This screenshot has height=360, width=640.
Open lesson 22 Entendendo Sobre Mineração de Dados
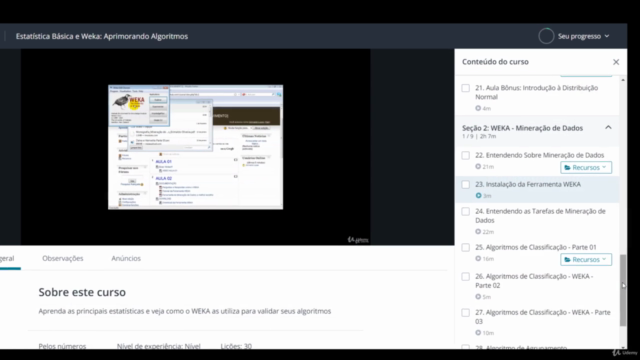click(539, 155)
